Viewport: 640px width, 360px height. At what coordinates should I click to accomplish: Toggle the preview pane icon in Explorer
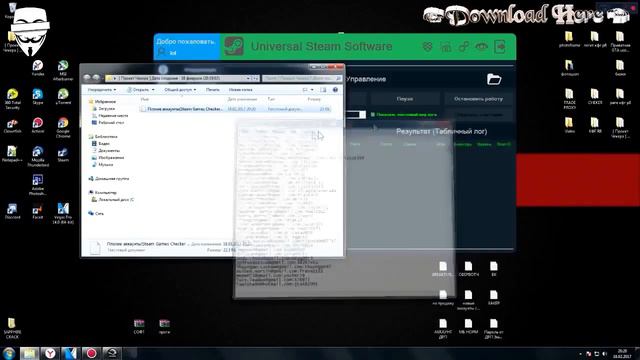323,89
